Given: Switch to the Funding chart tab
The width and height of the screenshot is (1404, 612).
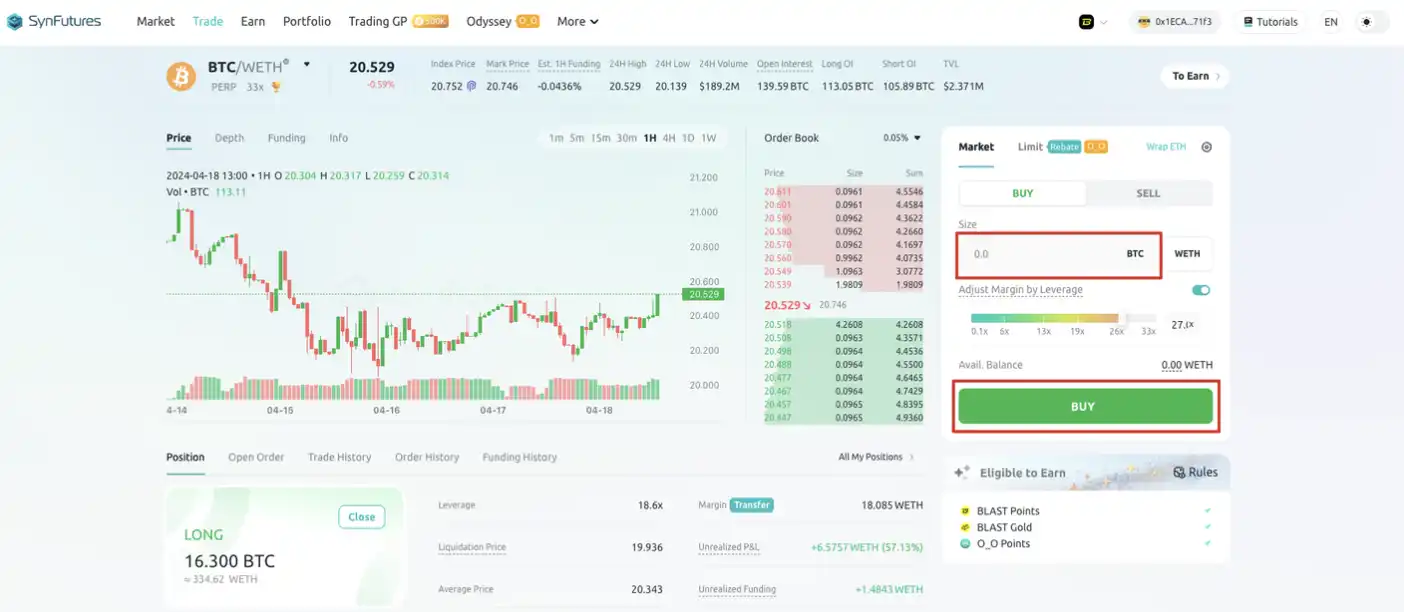Looking at the screenshot, I should 286,138.
